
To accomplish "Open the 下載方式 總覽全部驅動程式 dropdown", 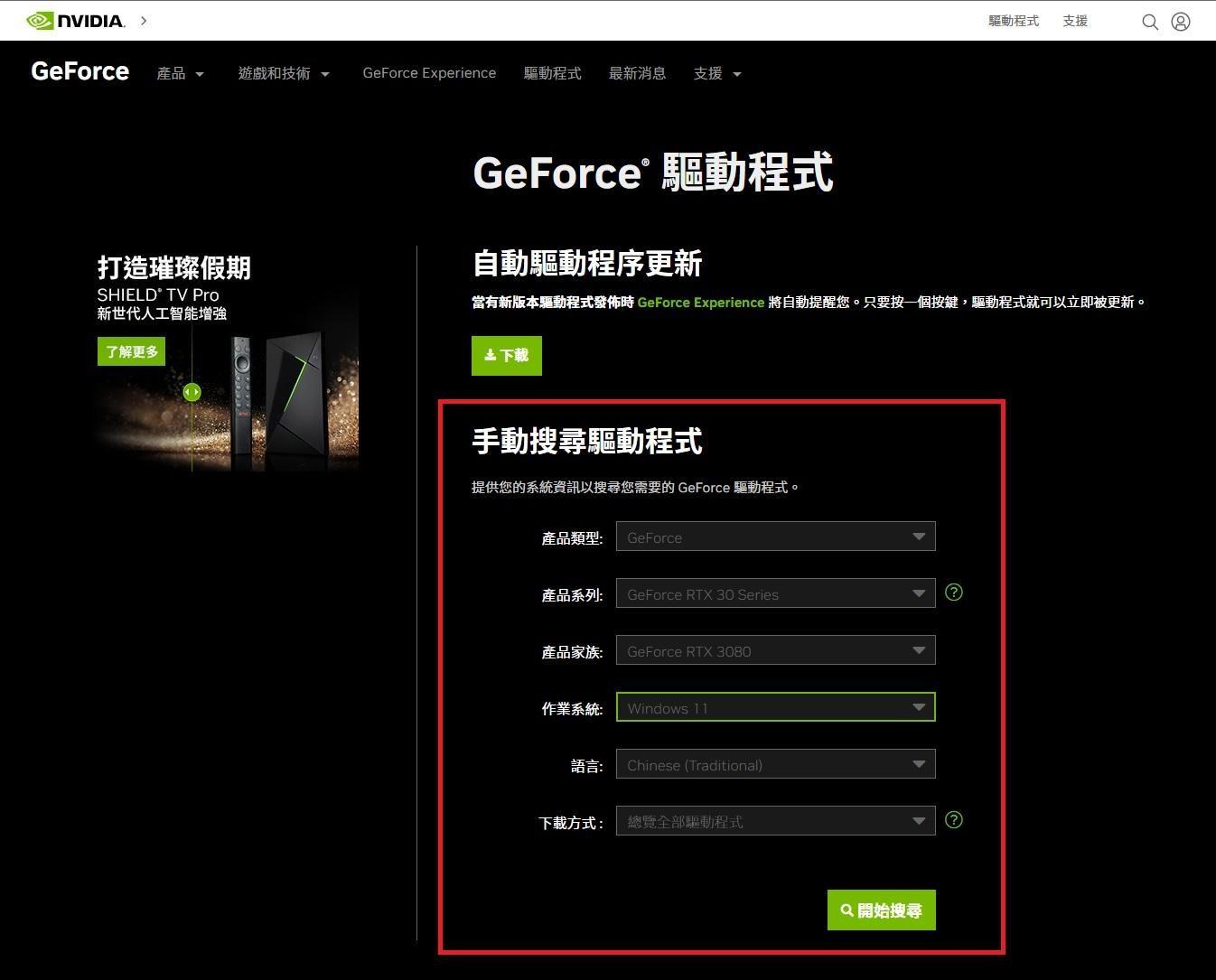I will pyautogui.click(x=775, y=821).
